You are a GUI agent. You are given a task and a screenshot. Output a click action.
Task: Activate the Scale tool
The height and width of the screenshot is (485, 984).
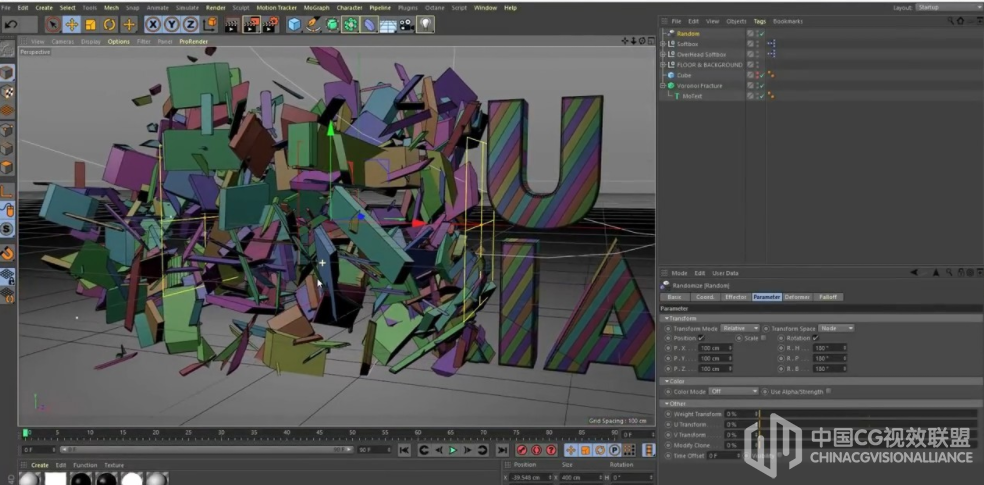(x=90, y=24)
